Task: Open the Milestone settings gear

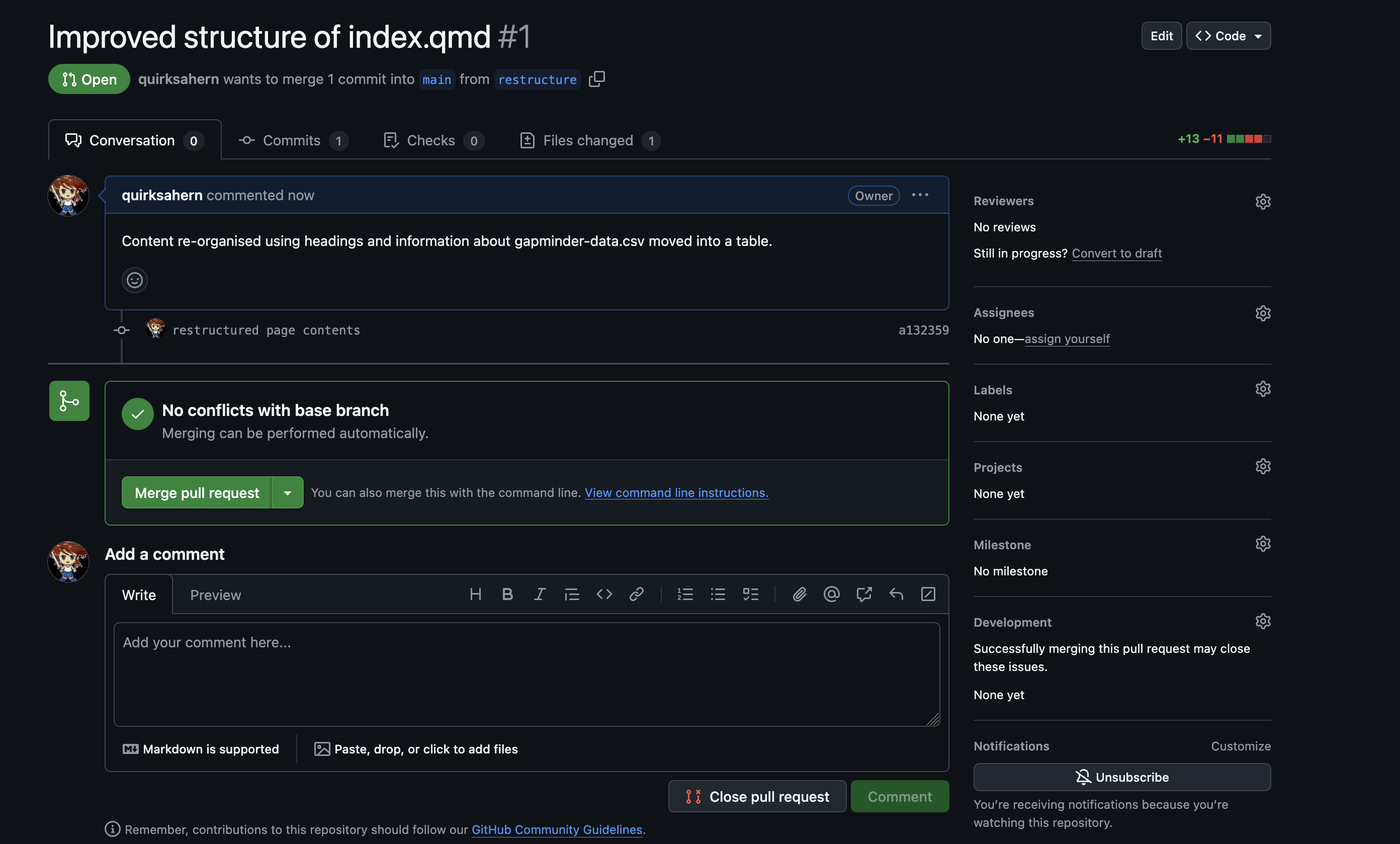Action: coord(1263,543)
